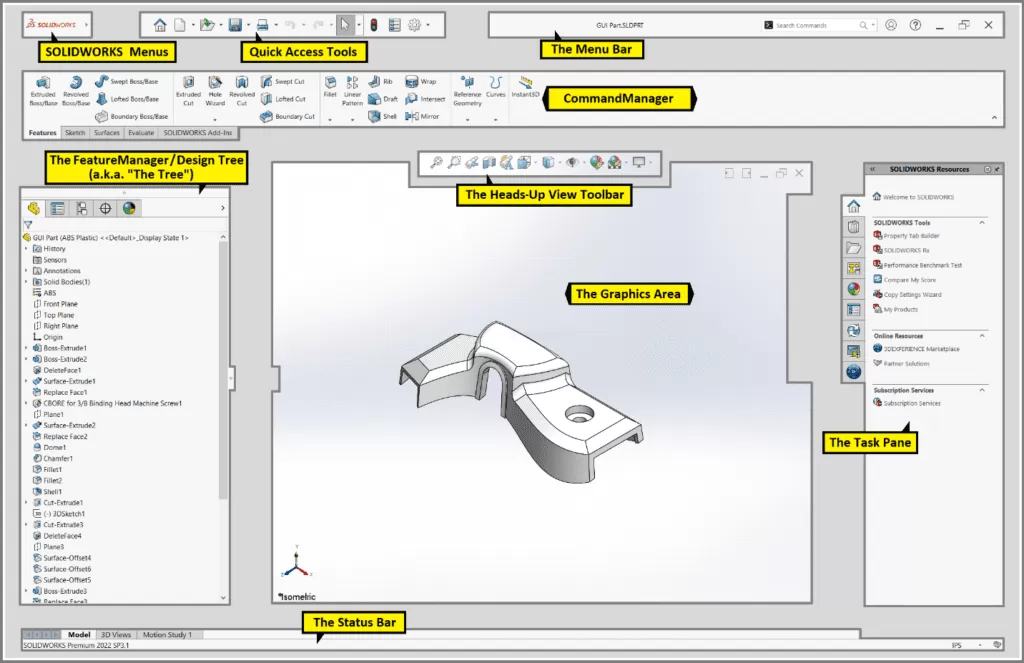
Task: Open the SOLIDWORKS Add-Ins tab
Action: pyautogui.click(x=198, y=133)
